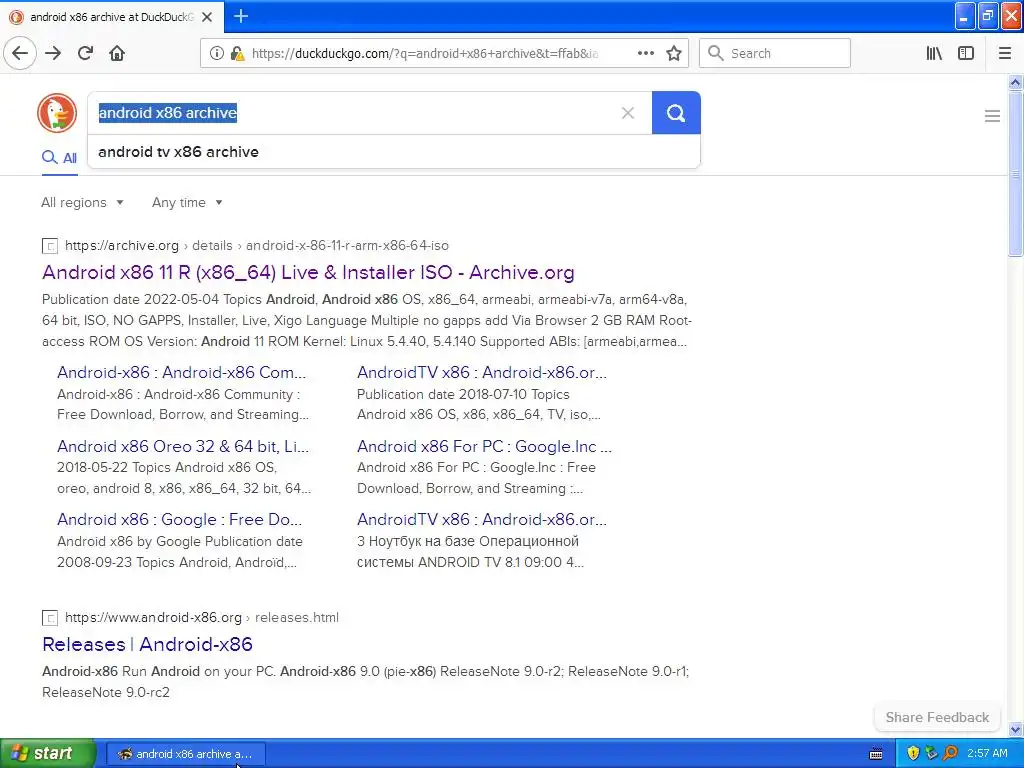This screenshot has height=768, width=1024.
Task: Open the Start menu
Action: (x=48, y=753)
